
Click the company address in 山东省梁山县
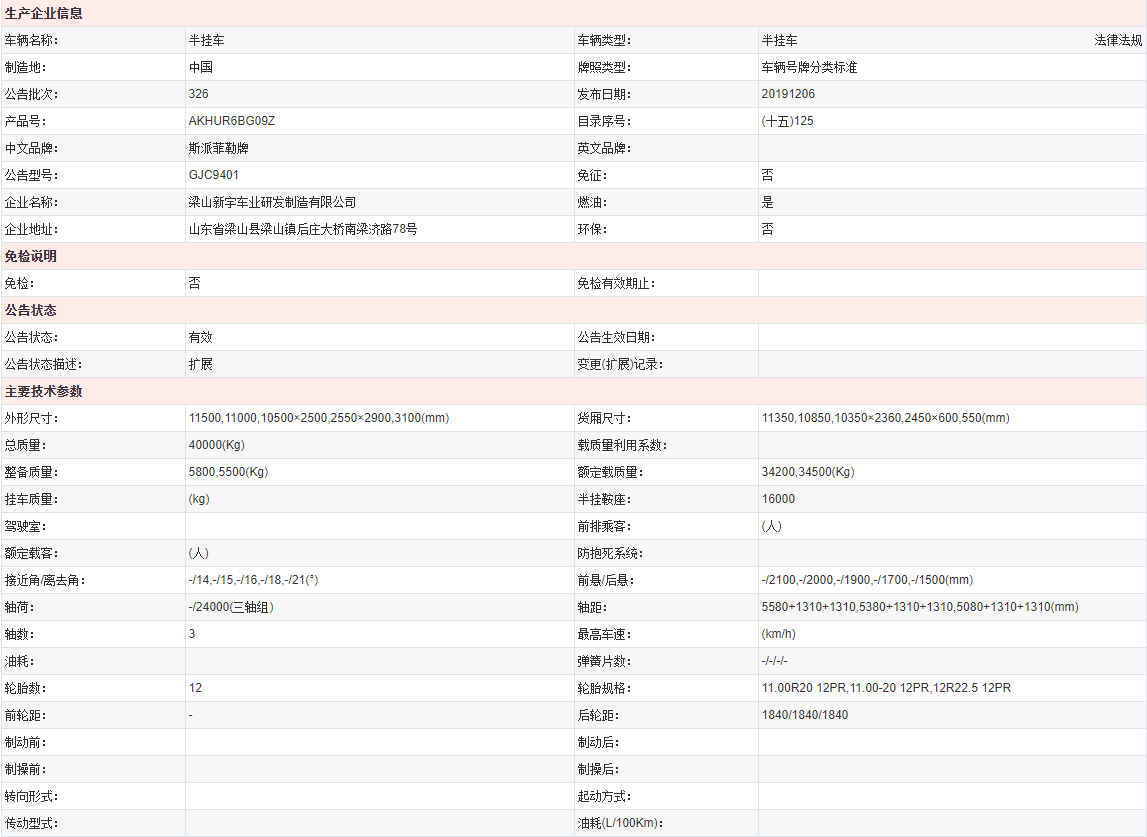[x=302, y=229]
